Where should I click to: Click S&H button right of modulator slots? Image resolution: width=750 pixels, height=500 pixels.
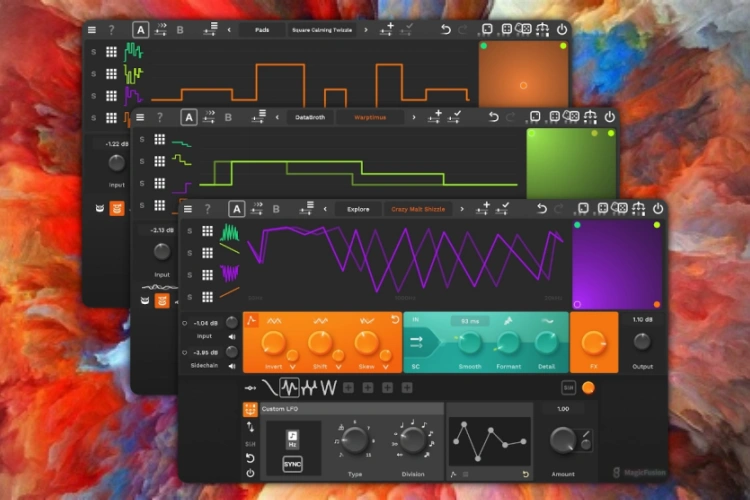click(568, 388)
